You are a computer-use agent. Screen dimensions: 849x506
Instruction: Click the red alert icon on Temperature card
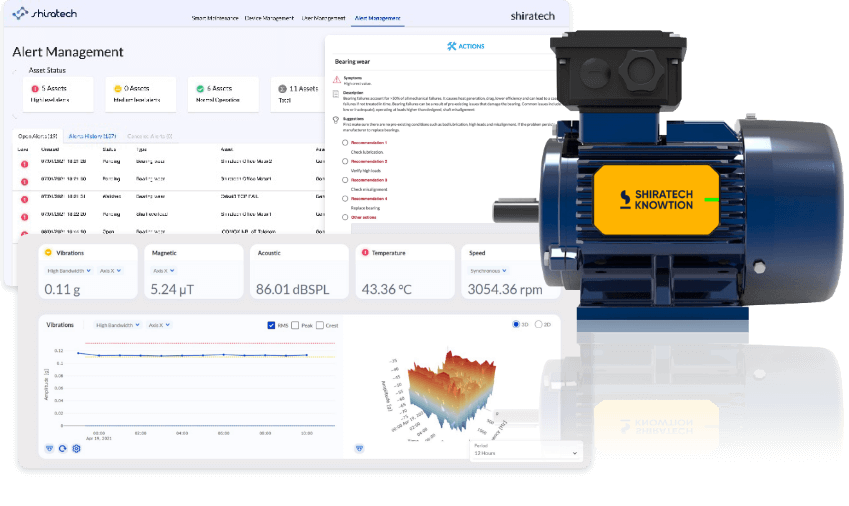coord(365,253)
